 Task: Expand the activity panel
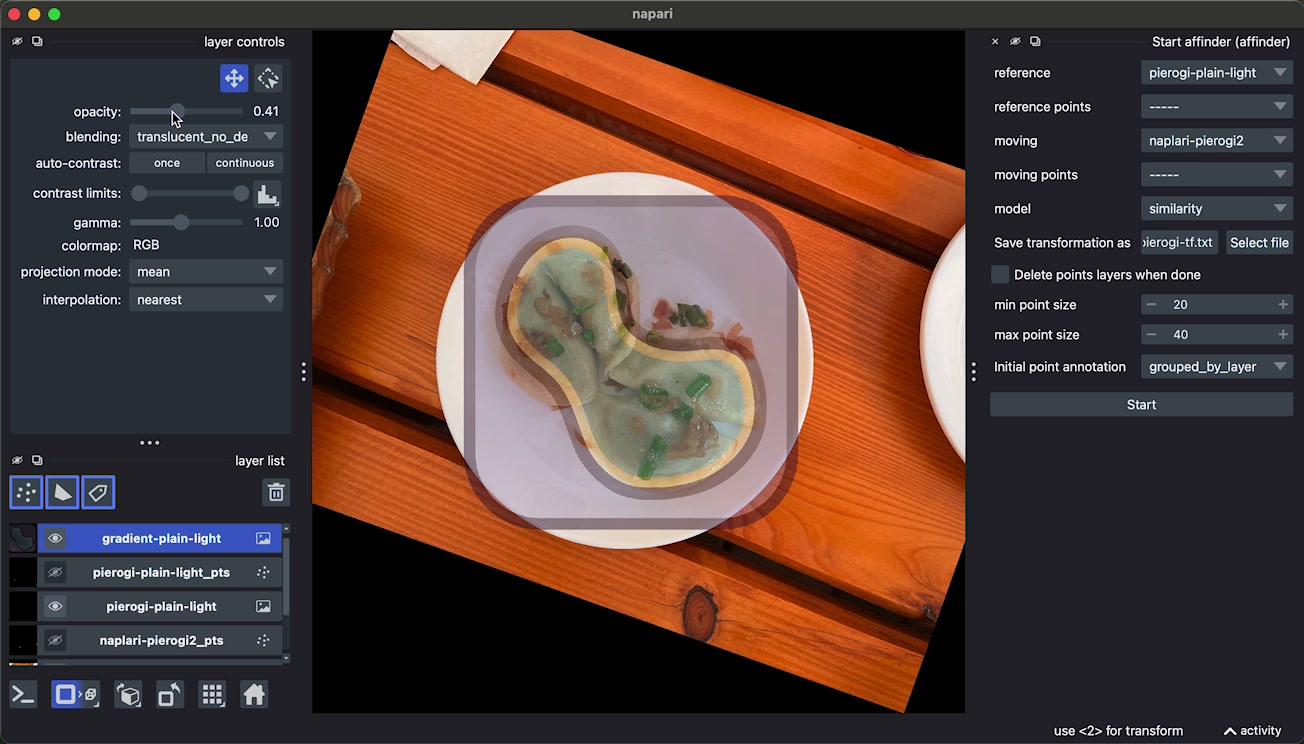tap(1252, 731)
